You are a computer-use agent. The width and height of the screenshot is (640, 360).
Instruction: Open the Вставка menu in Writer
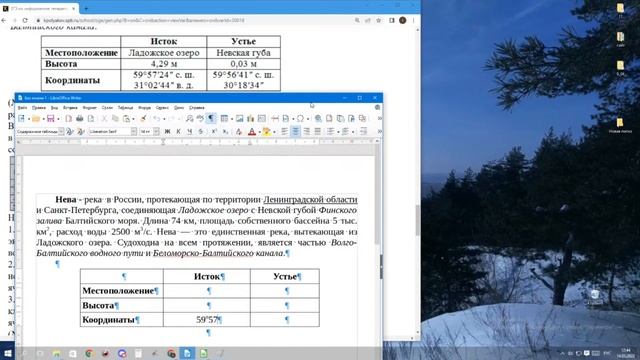[70, 108]
